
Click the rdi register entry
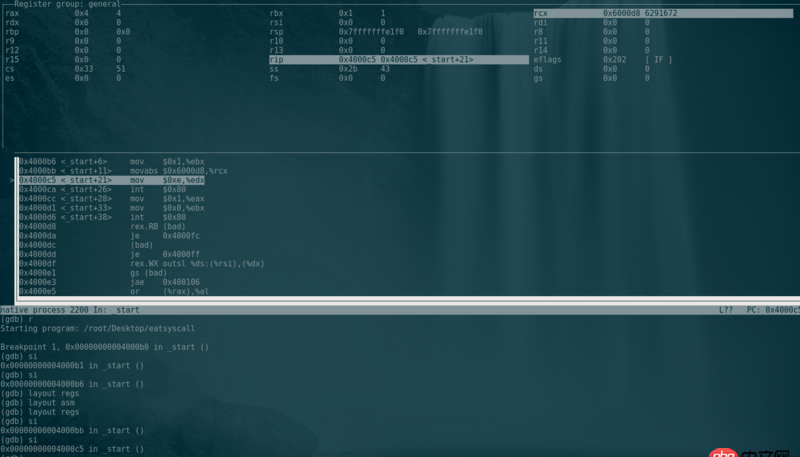click(x=592, y=22)
